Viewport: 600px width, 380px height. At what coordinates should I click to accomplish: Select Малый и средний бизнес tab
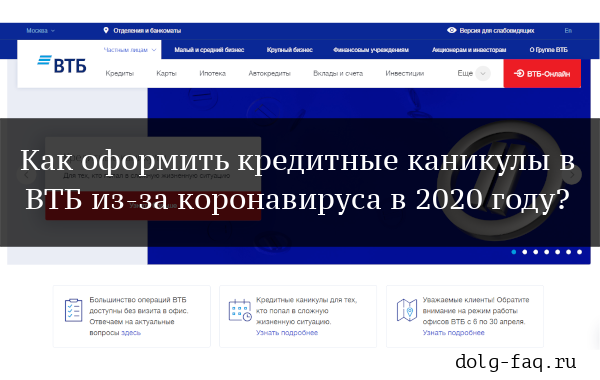point(209,50)
